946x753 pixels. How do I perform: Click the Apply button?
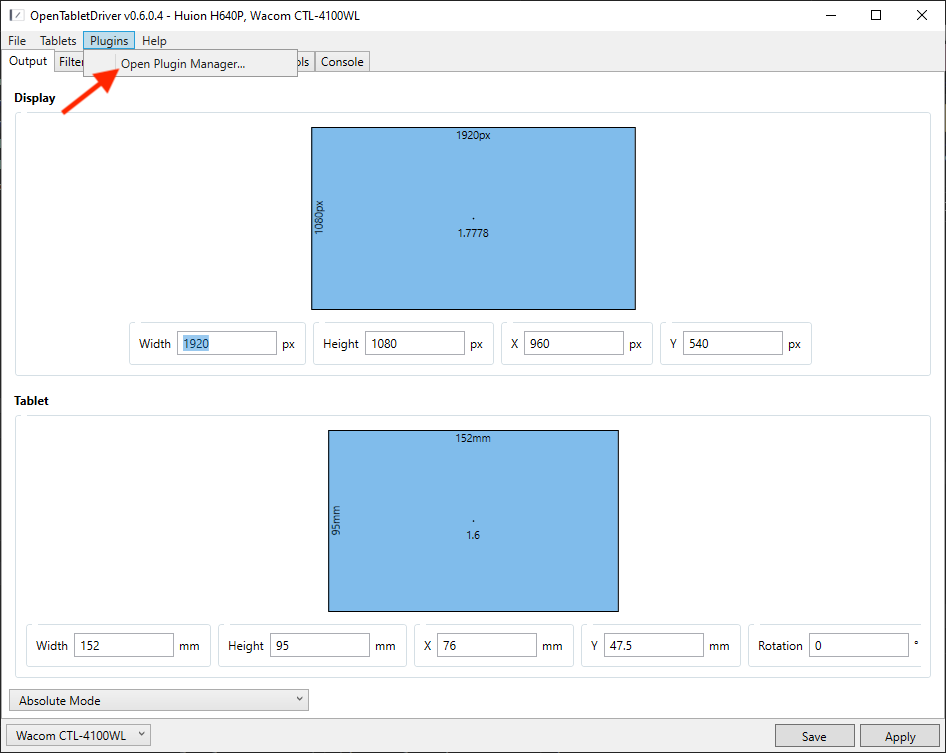point(900,737)
